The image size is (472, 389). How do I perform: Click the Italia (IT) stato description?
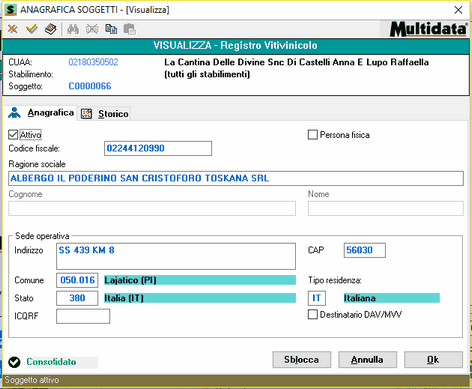(200, 298)
